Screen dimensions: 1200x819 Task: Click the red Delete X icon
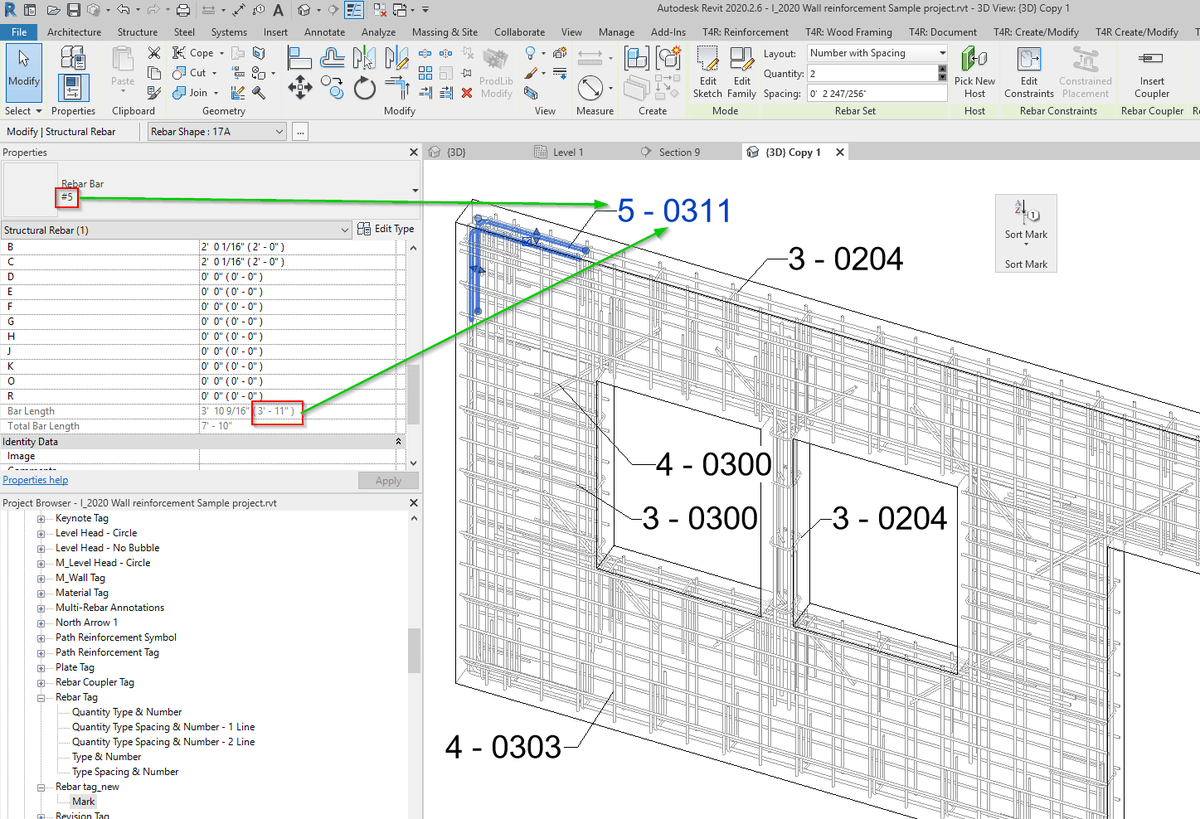[467, 93]
